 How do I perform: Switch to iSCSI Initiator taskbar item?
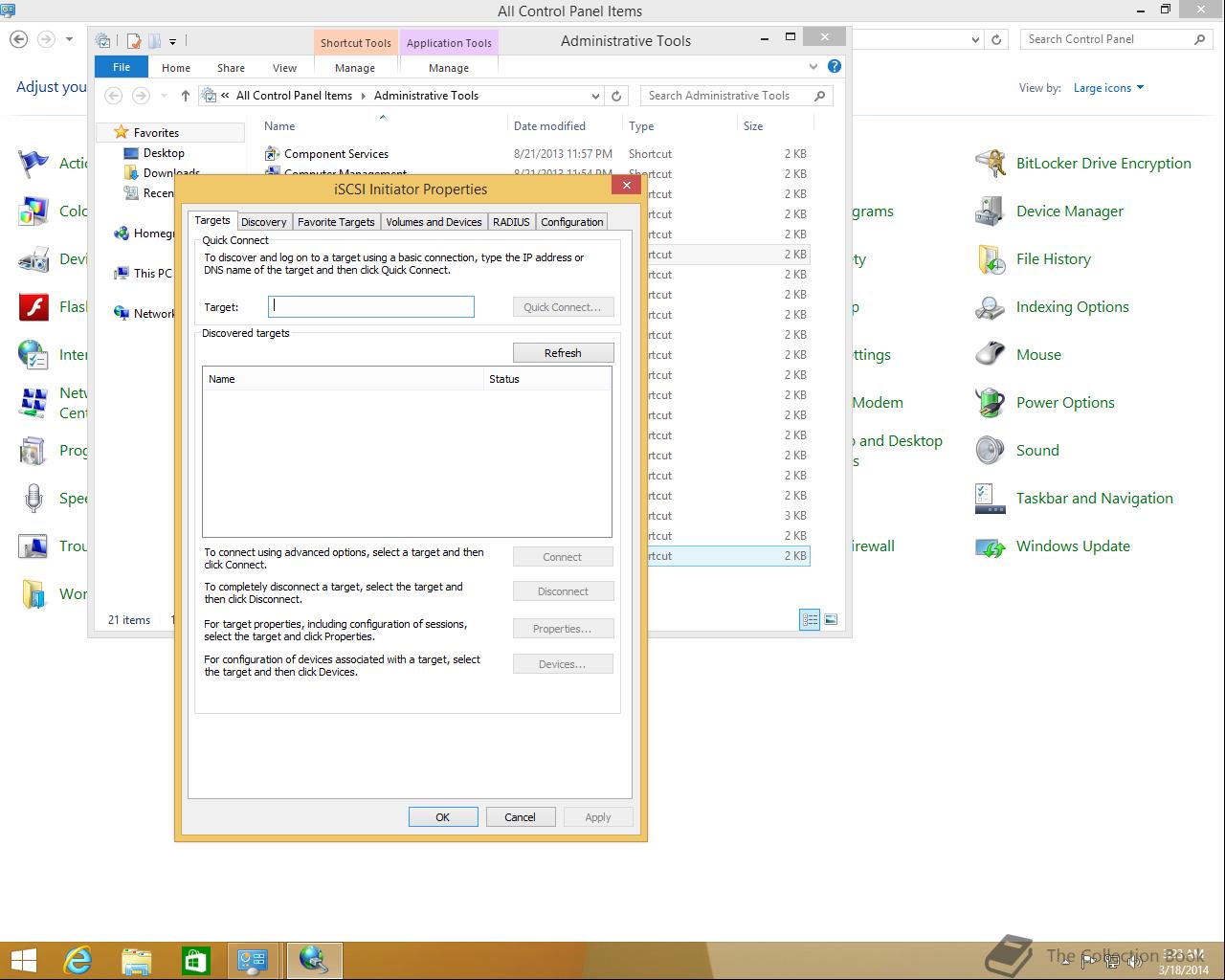coord(314,960)
